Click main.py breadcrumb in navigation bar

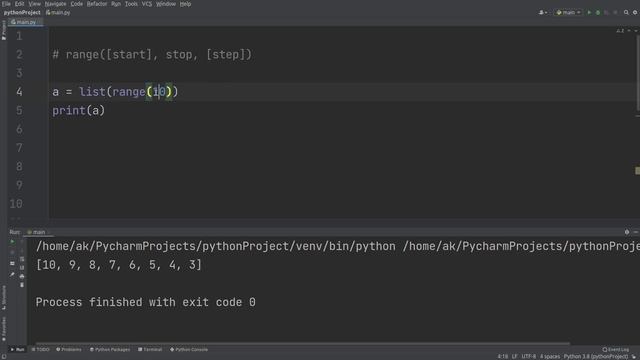point(58,13)
